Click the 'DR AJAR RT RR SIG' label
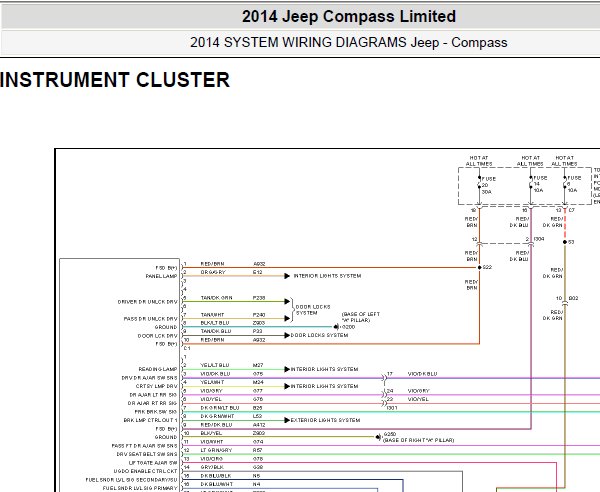The width and height of the screenshot is (600, 492). coord(152,403)
